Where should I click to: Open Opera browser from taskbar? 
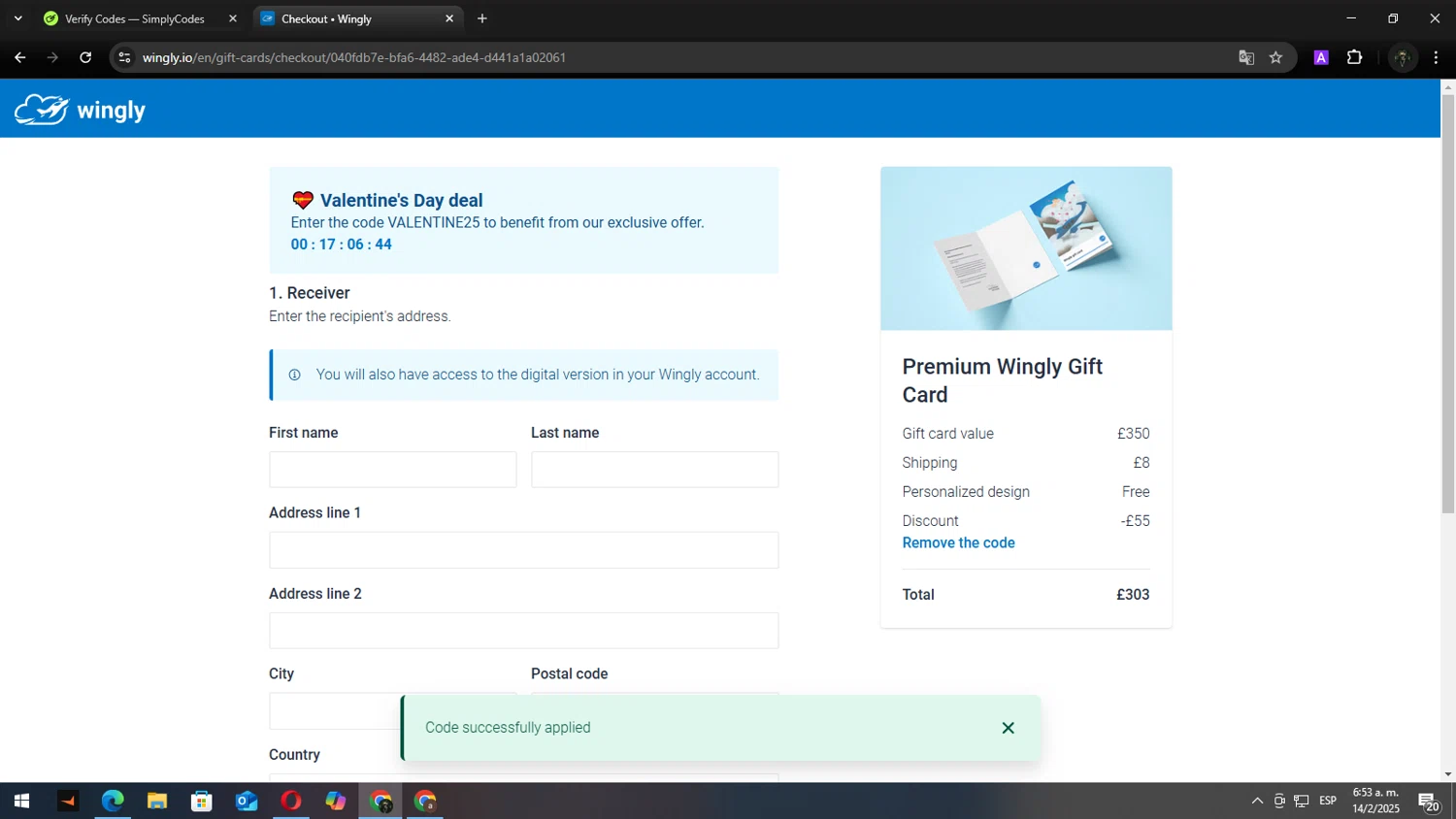pos(291,801)
